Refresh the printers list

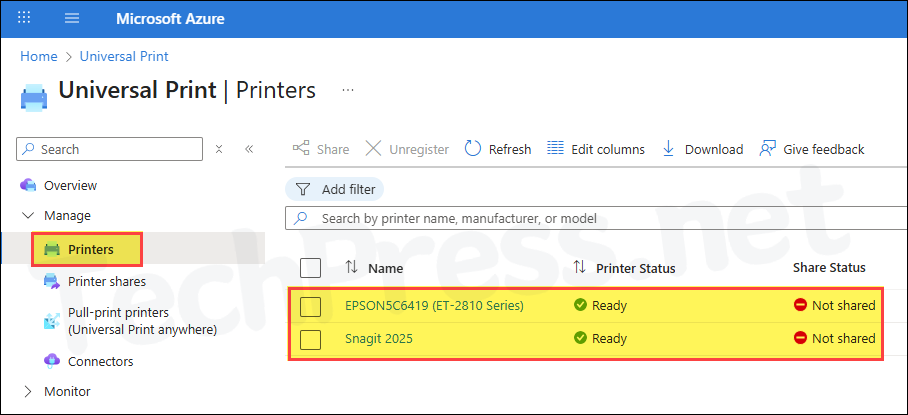pyautogui.click(x=497, y=149)
